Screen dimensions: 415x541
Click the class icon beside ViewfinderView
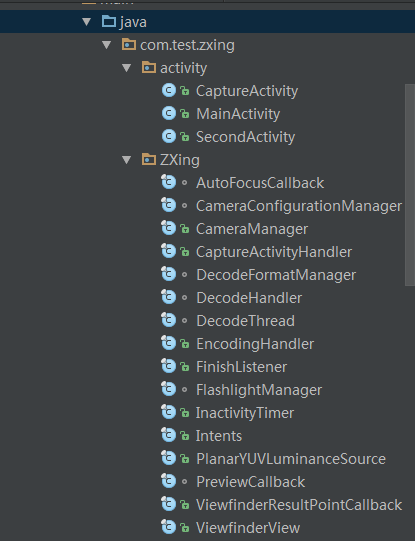pyautogui.click(x=169, y=527)
